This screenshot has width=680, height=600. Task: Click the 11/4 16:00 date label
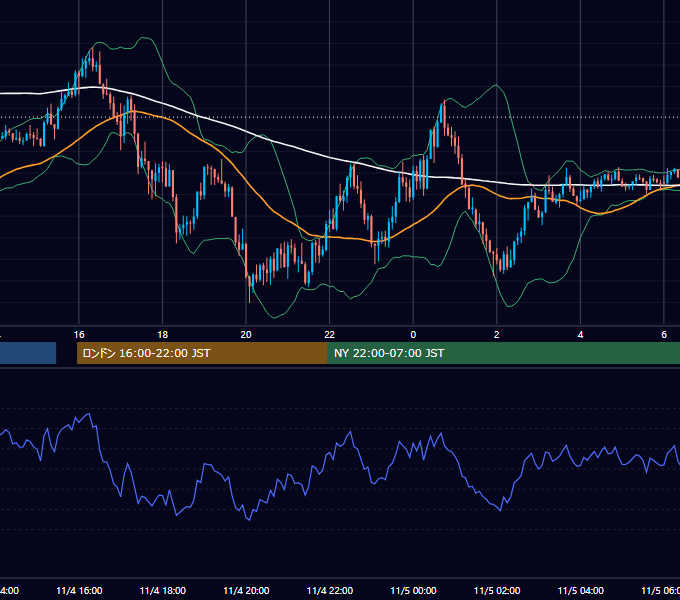(x=79, y=591)
